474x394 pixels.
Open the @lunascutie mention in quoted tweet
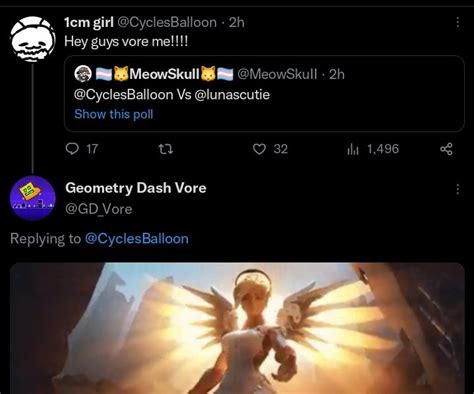tap(232, 95)
